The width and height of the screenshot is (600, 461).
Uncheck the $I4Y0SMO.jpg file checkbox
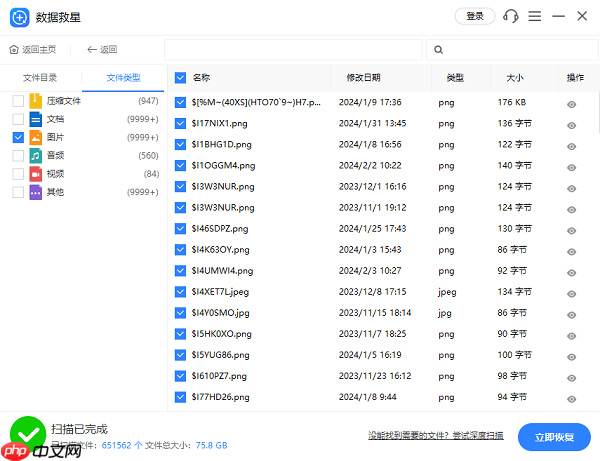point(180,313)
